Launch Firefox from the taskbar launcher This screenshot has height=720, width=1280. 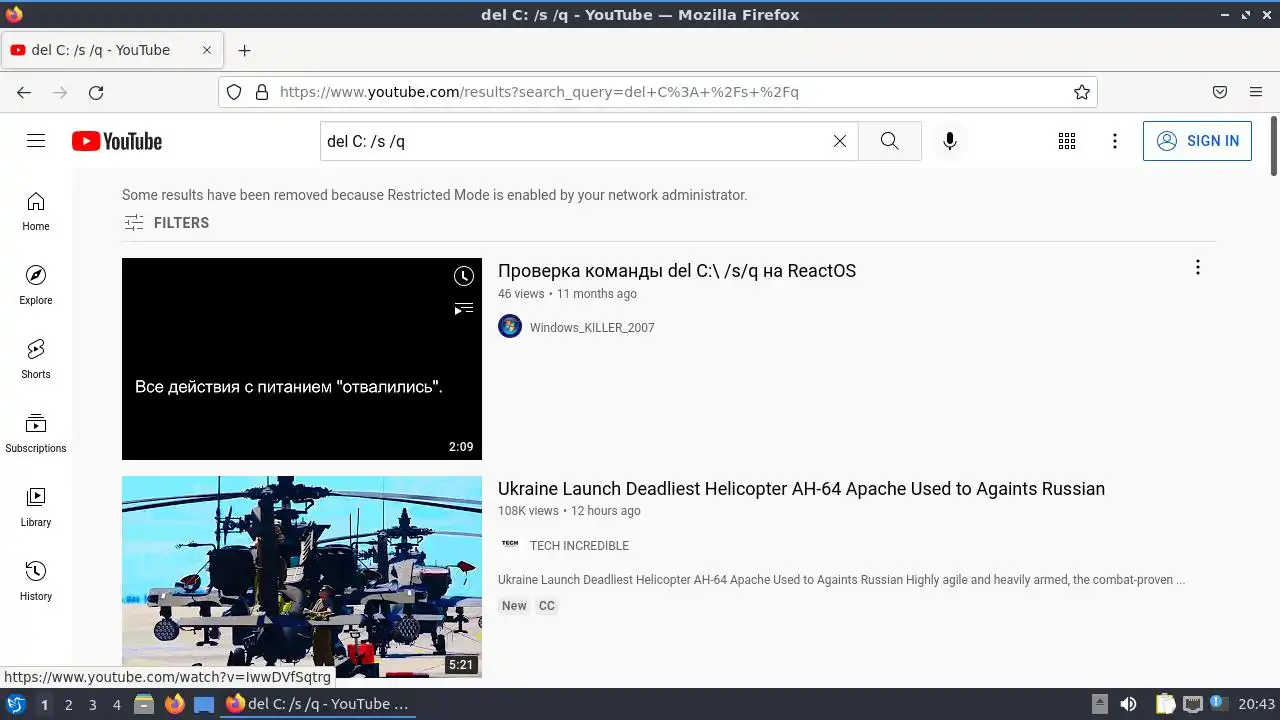(174, 704)
